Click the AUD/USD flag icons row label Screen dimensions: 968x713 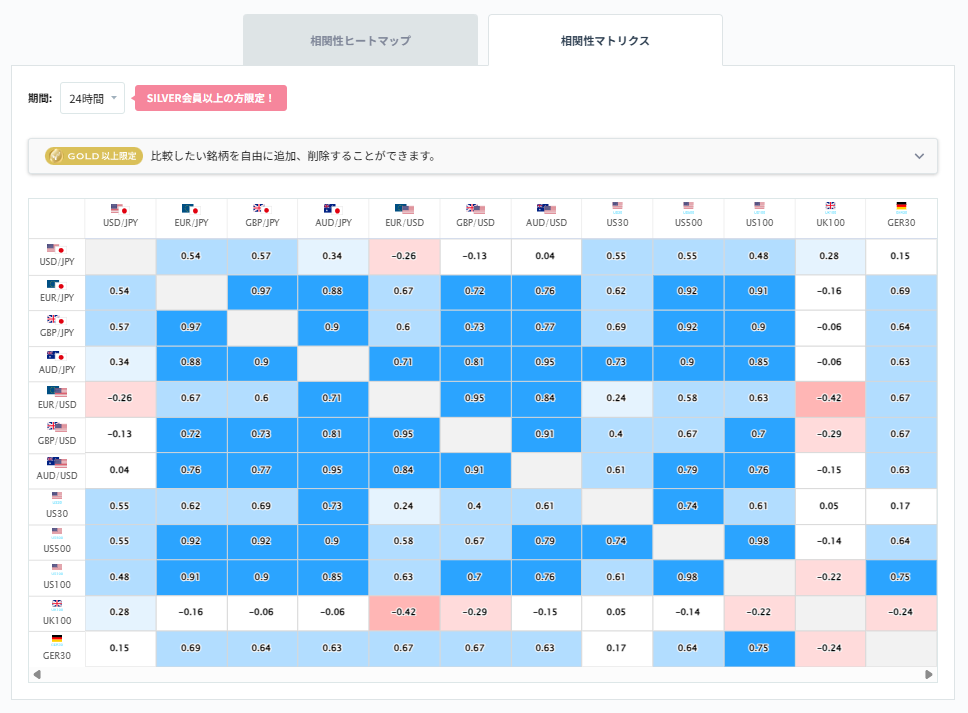56,464
